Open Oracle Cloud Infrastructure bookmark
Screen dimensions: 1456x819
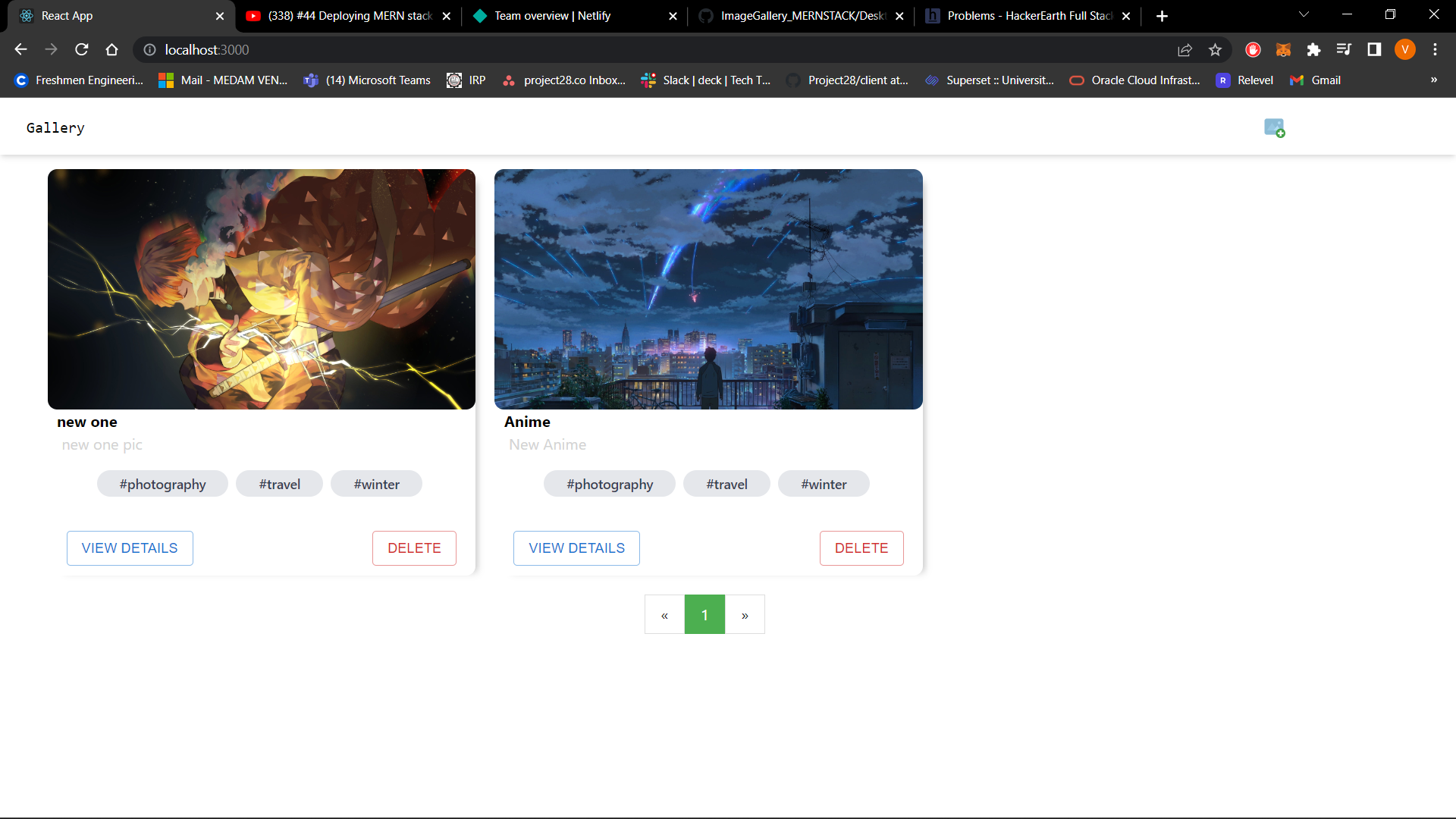pyautogui.click(x=1134, y=80)
